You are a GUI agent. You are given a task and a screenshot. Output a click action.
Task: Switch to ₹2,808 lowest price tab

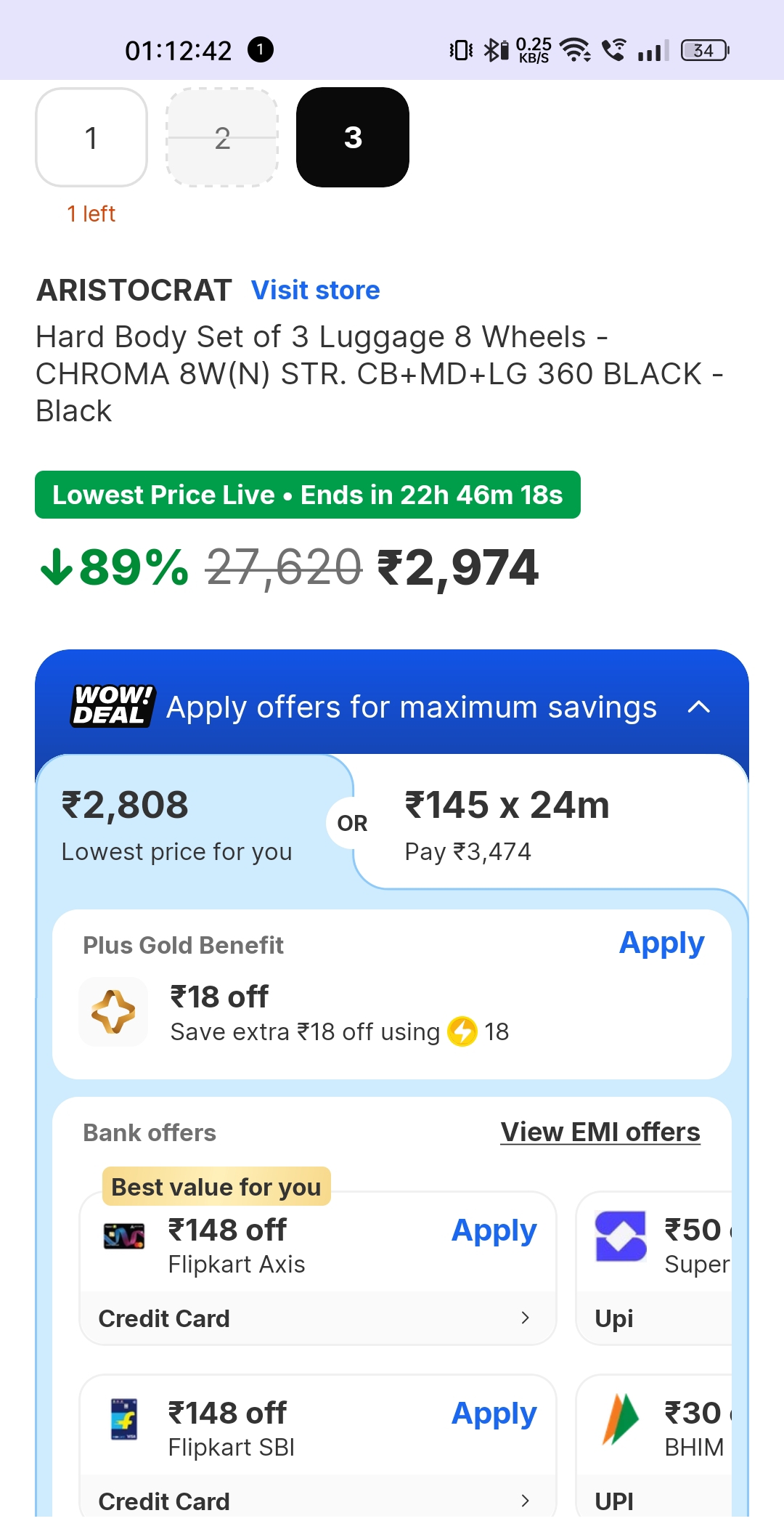pyautogui.click(x=176, y=824)
